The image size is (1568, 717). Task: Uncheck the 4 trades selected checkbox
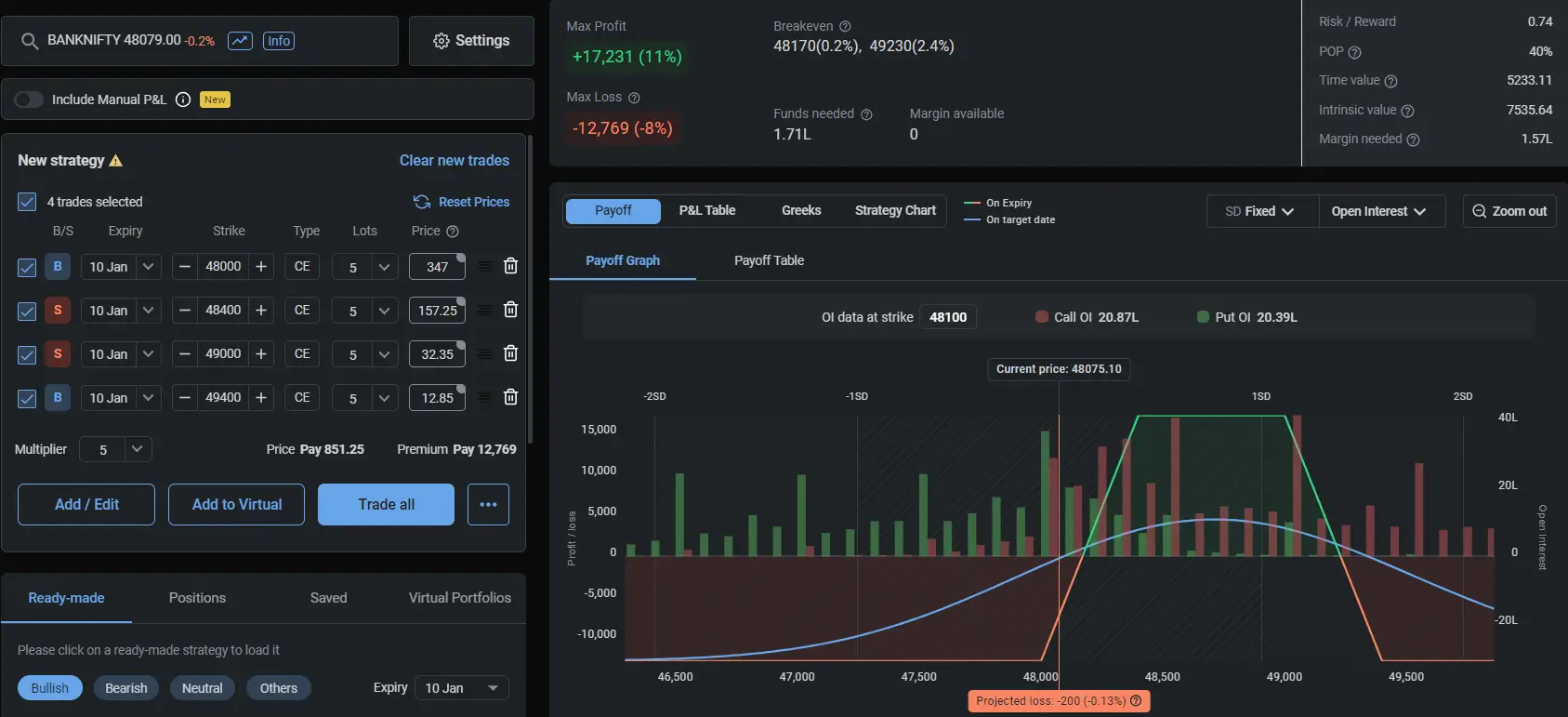pos(27,202)
